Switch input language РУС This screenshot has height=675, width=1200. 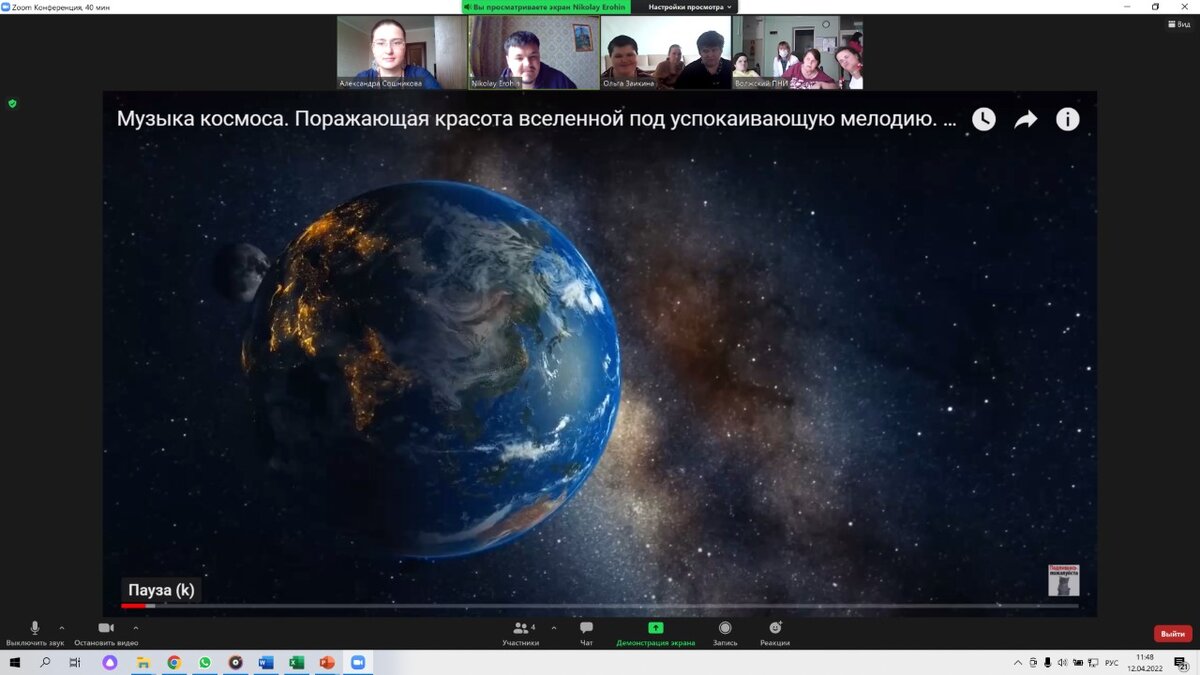[1111, 662]
